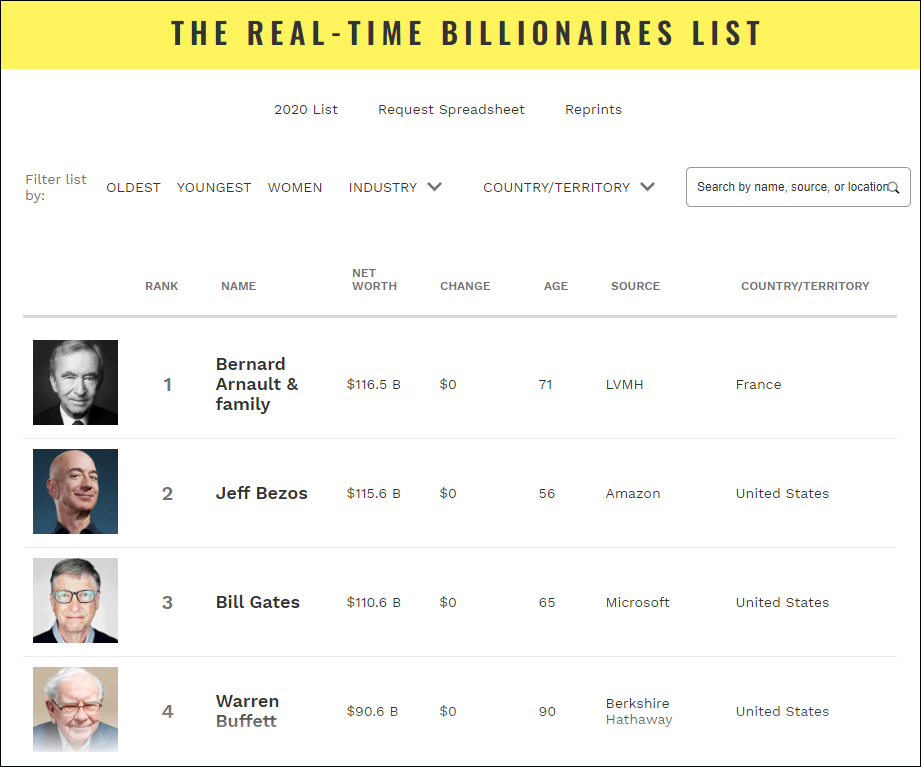Sort by the Net Worth column header

pos(374,279)
